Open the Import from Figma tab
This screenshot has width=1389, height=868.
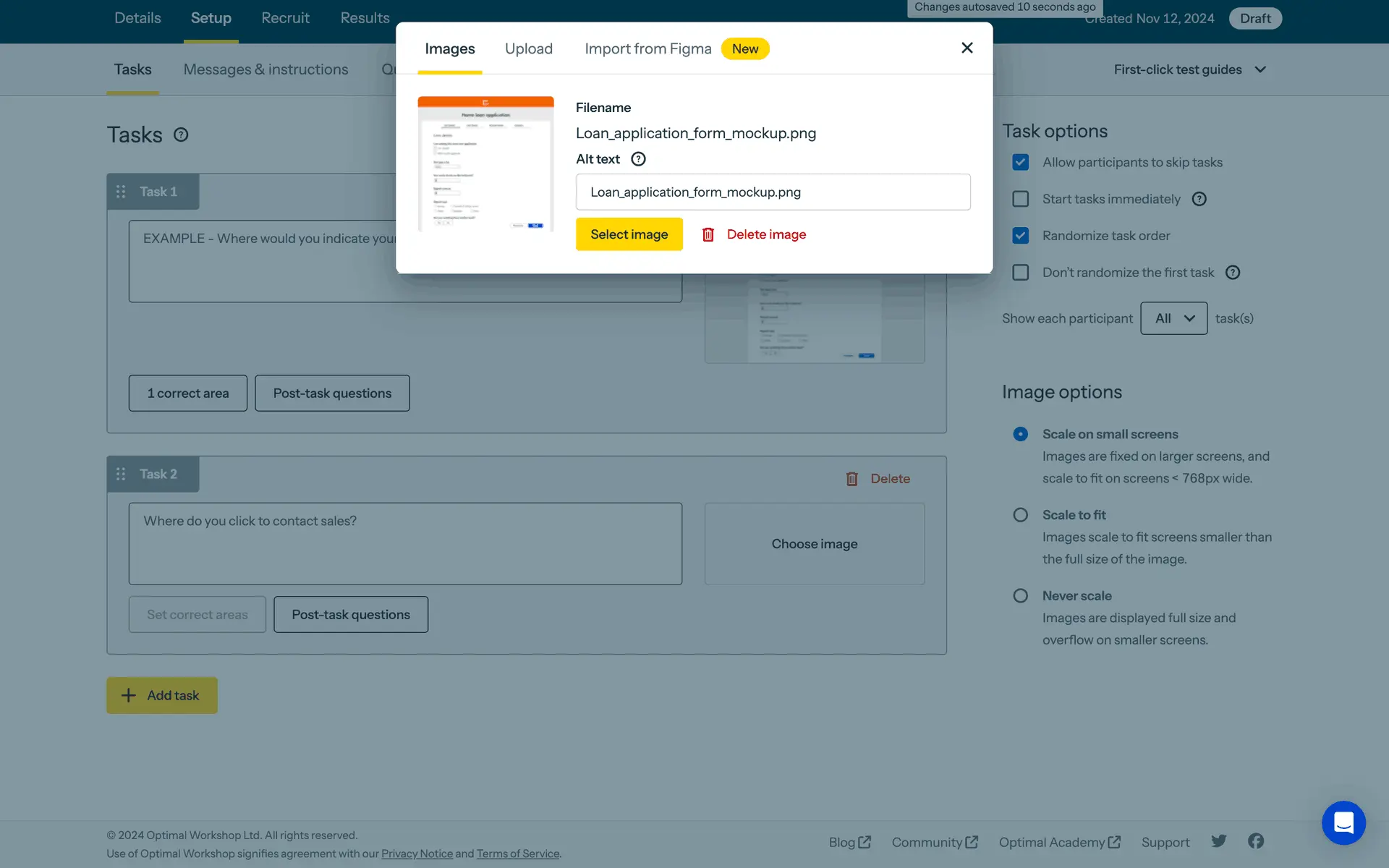(647, 48)
